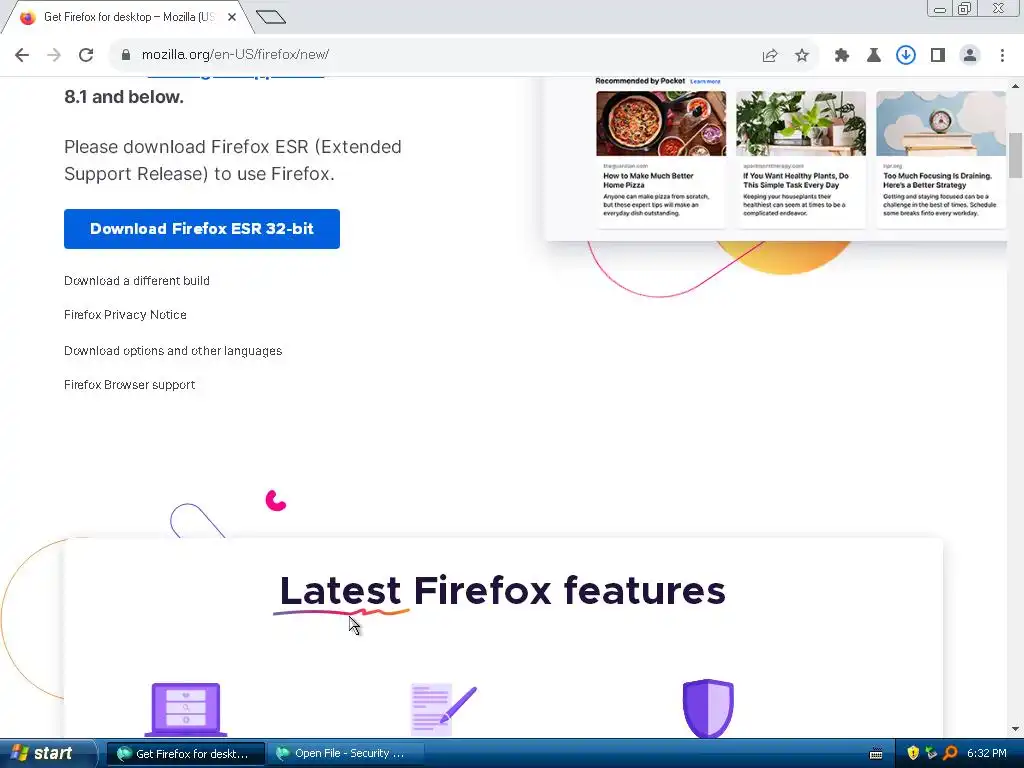1024x768 pixels.
Task: Click the scrollbar up arrow
Action: pos(1015,86)
